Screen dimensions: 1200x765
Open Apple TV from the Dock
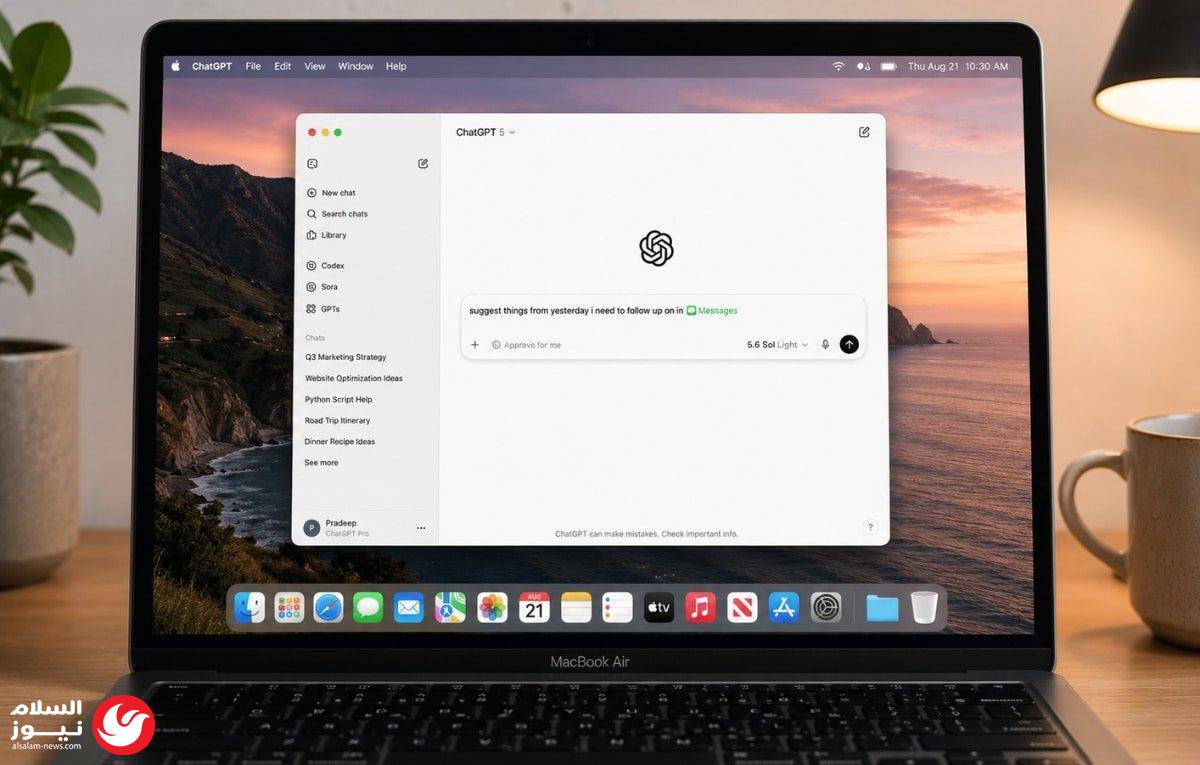coord(659,607)
